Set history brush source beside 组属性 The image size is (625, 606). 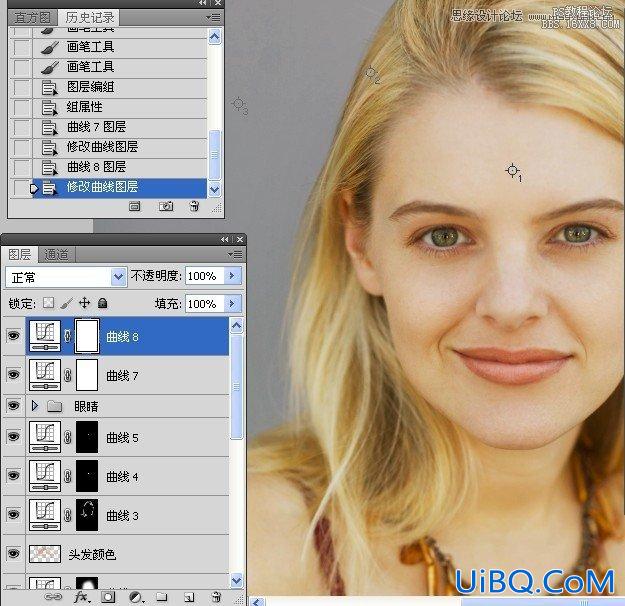pyautogui.click(x=21, y=107)
